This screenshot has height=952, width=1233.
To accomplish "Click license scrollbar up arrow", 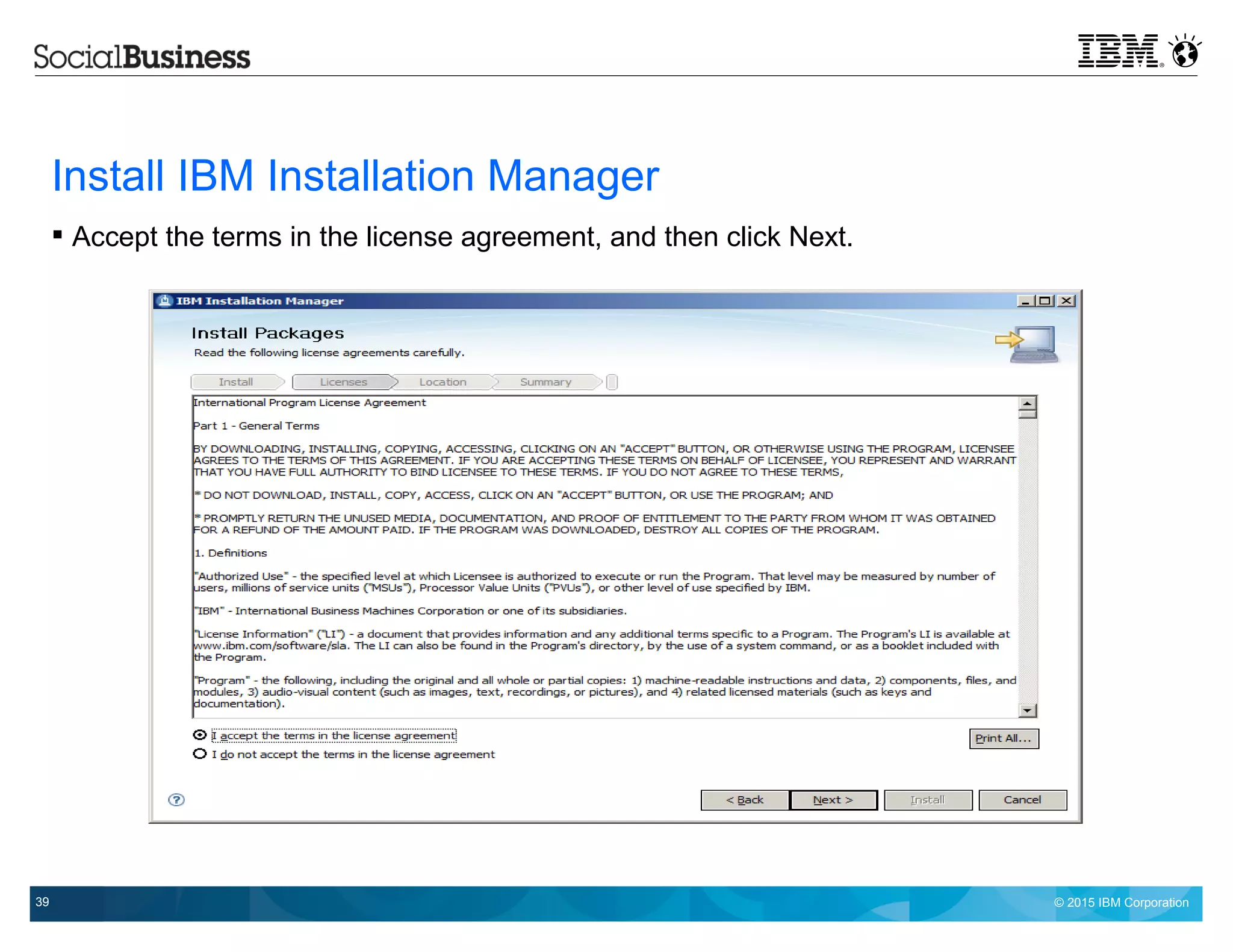I will [x=1027, y=403].
